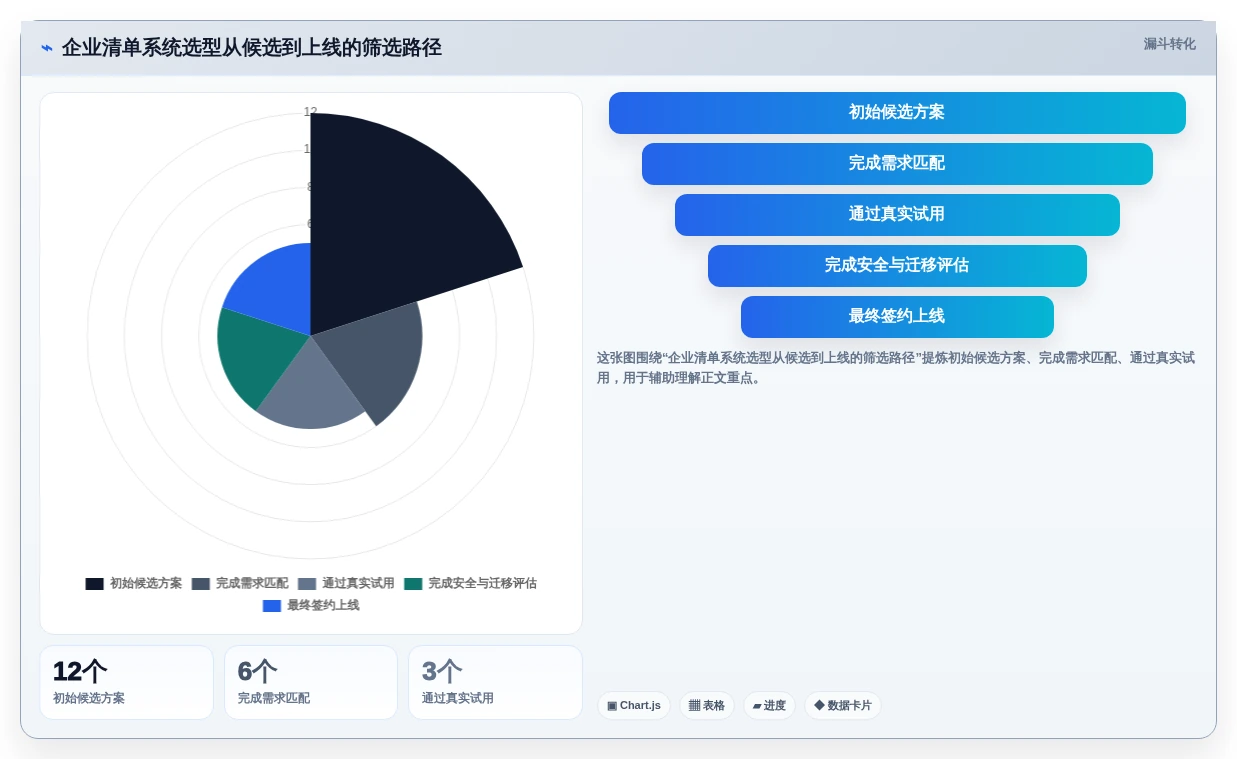The width and height of the screenshot is (1237, 759).
Task: Select the 完成需求匹配 funnel bar
Action: (x=897, y=164)
